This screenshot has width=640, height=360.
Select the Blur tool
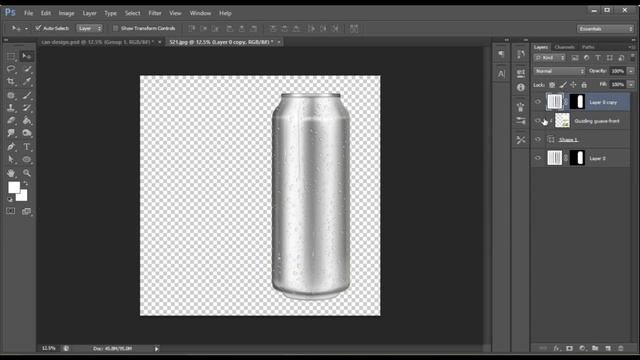[11, 133]
